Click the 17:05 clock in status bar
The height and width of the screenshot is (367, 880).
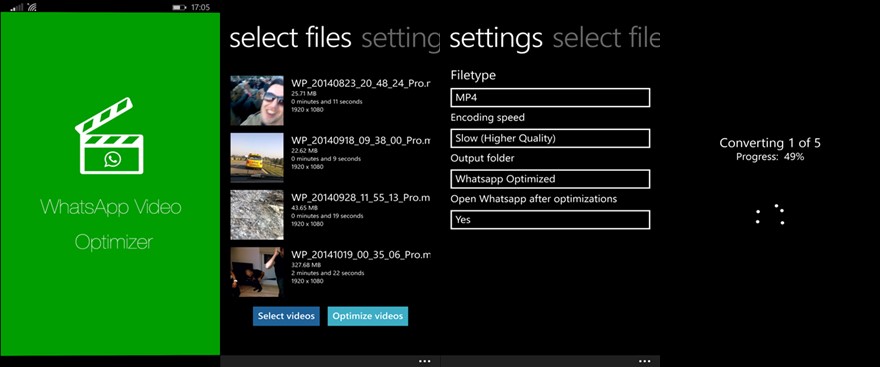[200, 7]
